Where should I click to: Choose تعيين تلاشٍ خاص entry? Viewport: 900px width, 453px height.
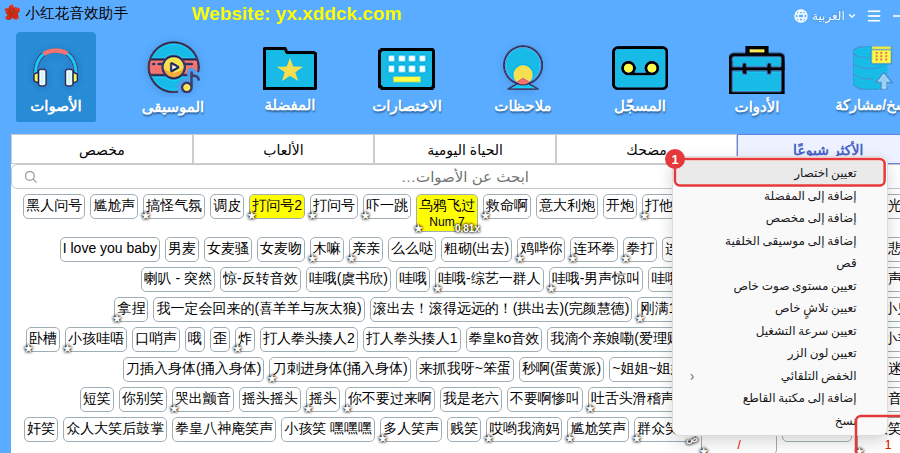click(779, 309)
